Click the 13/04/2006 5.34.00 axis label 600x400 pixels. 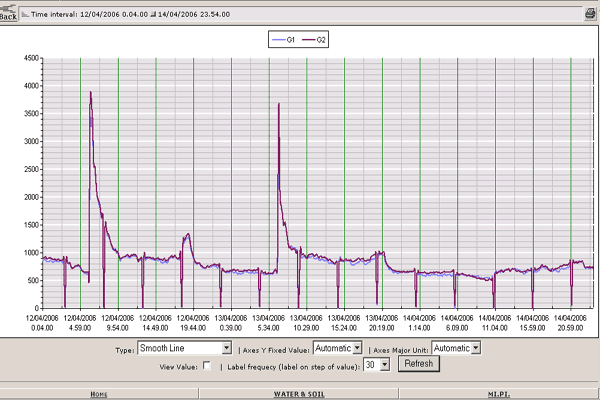coord(268,323)
